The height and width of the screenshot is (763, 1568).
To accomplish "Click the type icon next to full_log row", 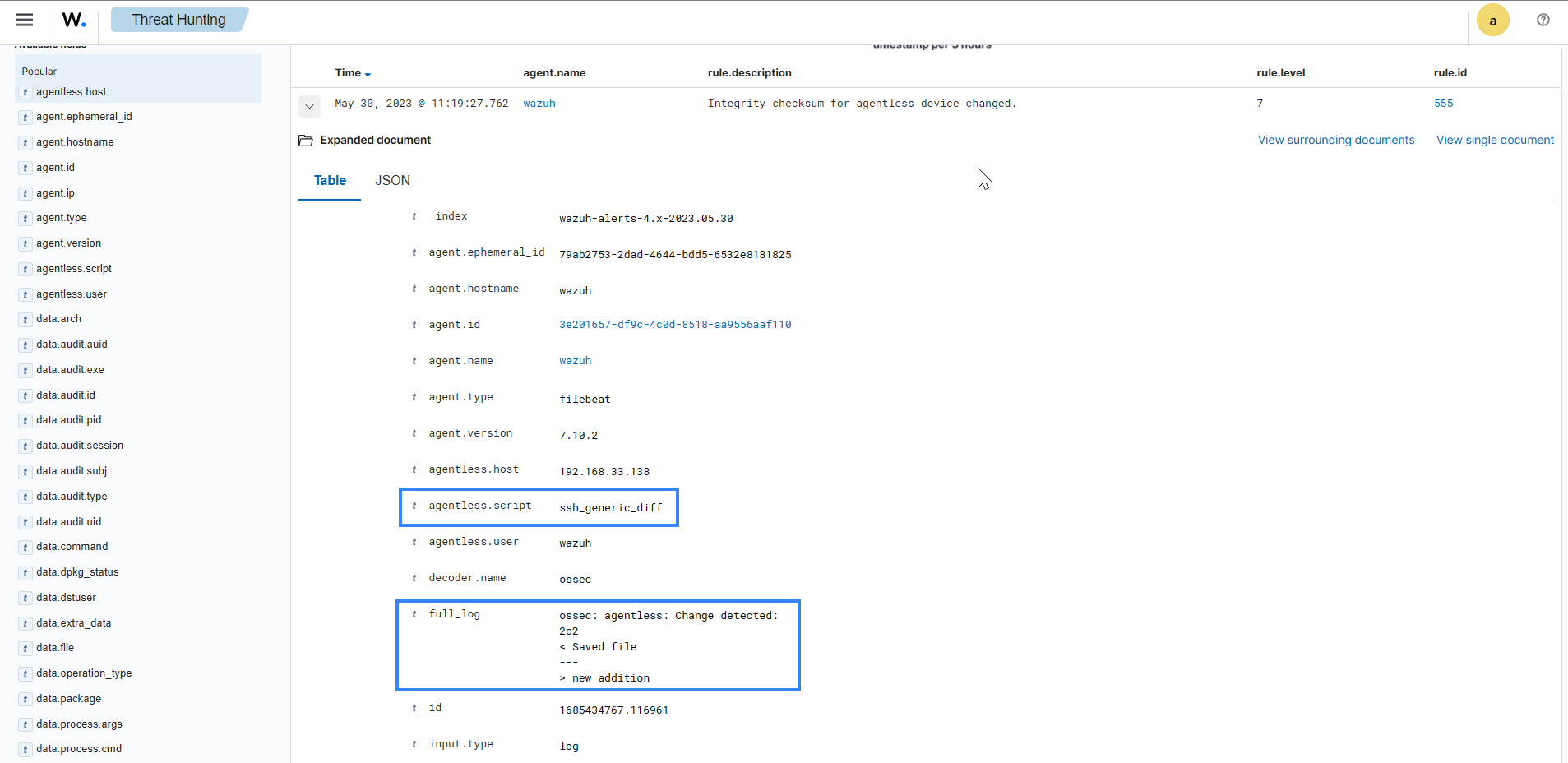I will (x=414, y=614).
